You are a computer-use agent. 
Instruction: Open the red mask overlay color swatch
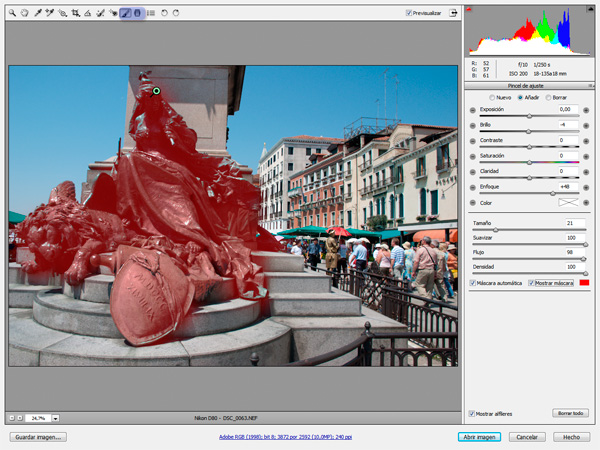tap(584, 283)
